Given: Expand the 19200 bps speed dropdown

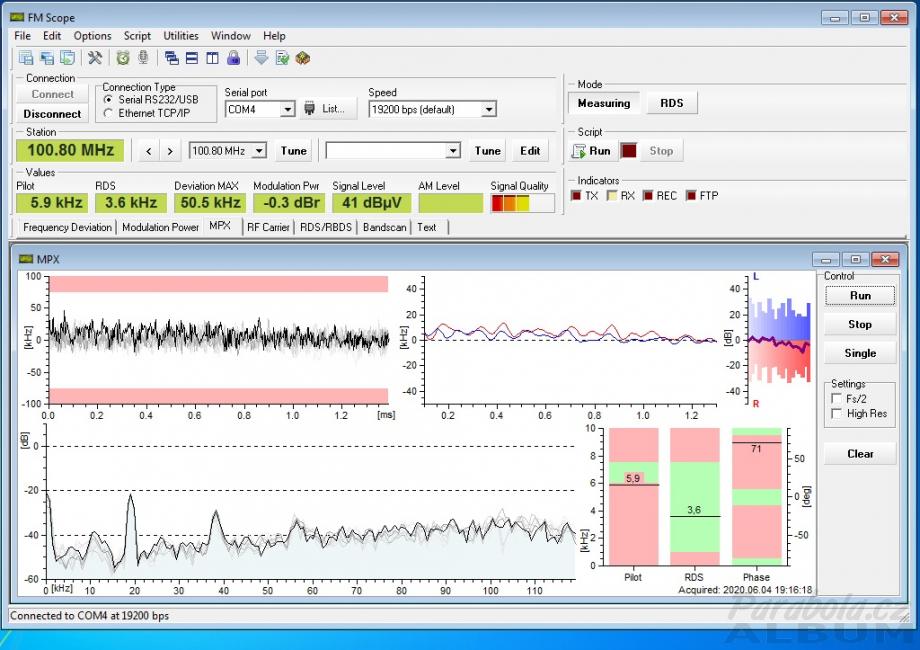Looking at the screenshot, I should click(x=488, y=109).
